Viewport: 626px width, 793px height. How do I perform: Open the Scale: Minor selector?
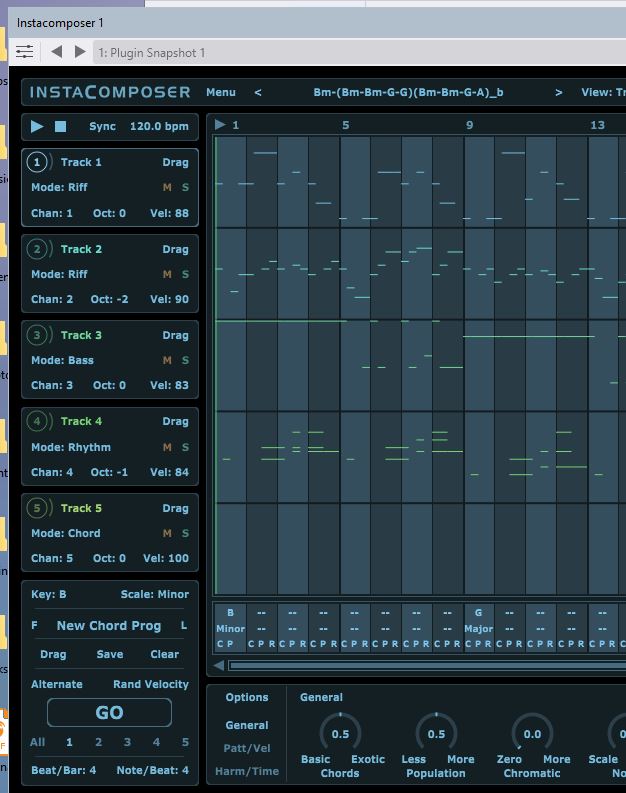155,594
